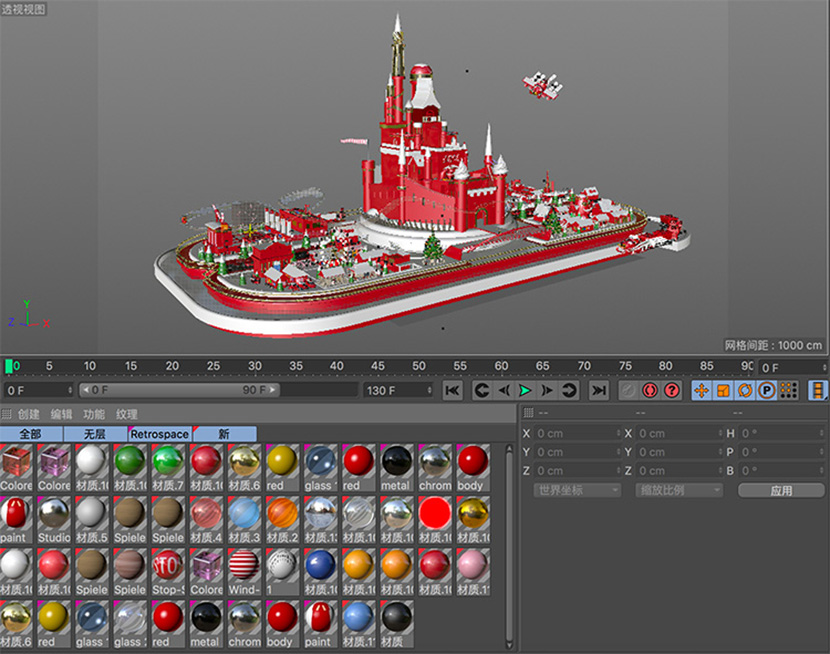Toggle rotation keyframe recording

(x=745, y=390)
